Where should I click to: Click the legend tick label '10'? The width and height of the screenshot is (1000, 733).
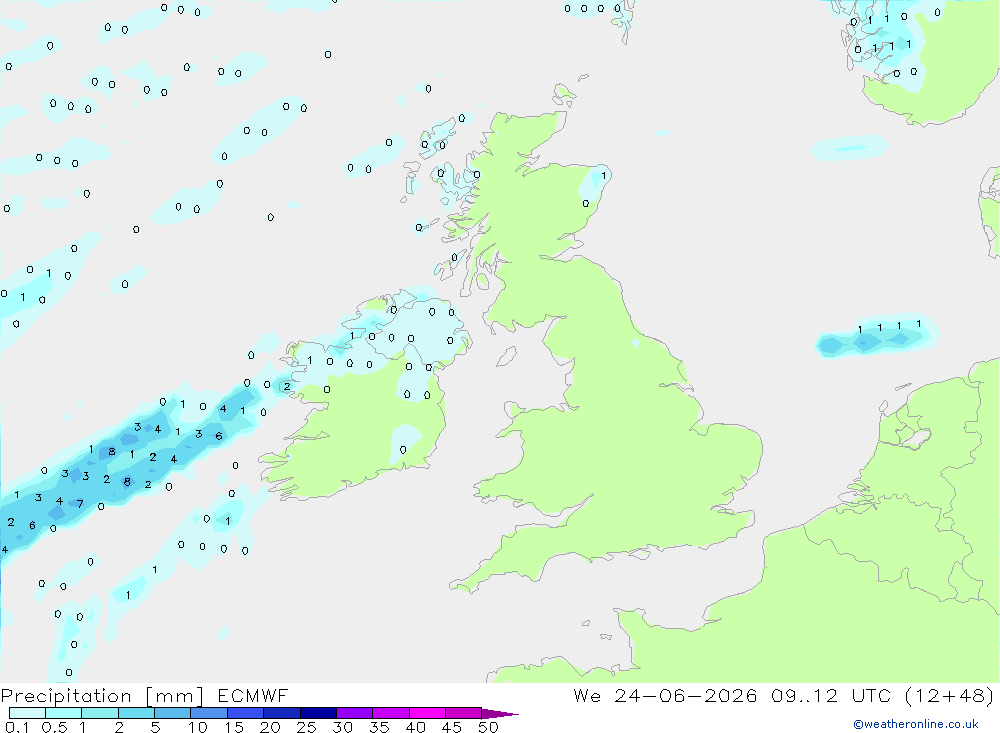(198, 727)
